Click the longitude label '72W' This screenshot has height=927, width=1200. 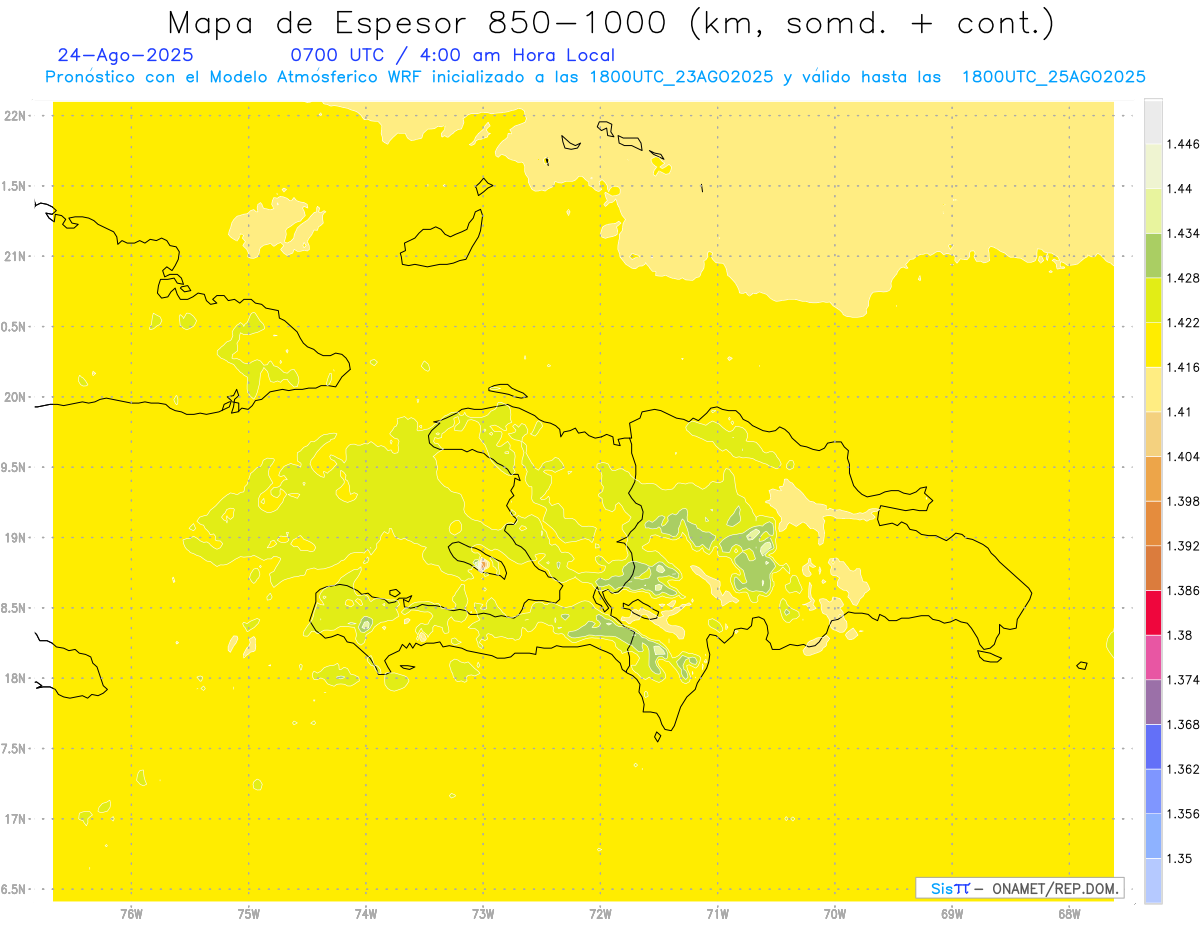(600, 914)
